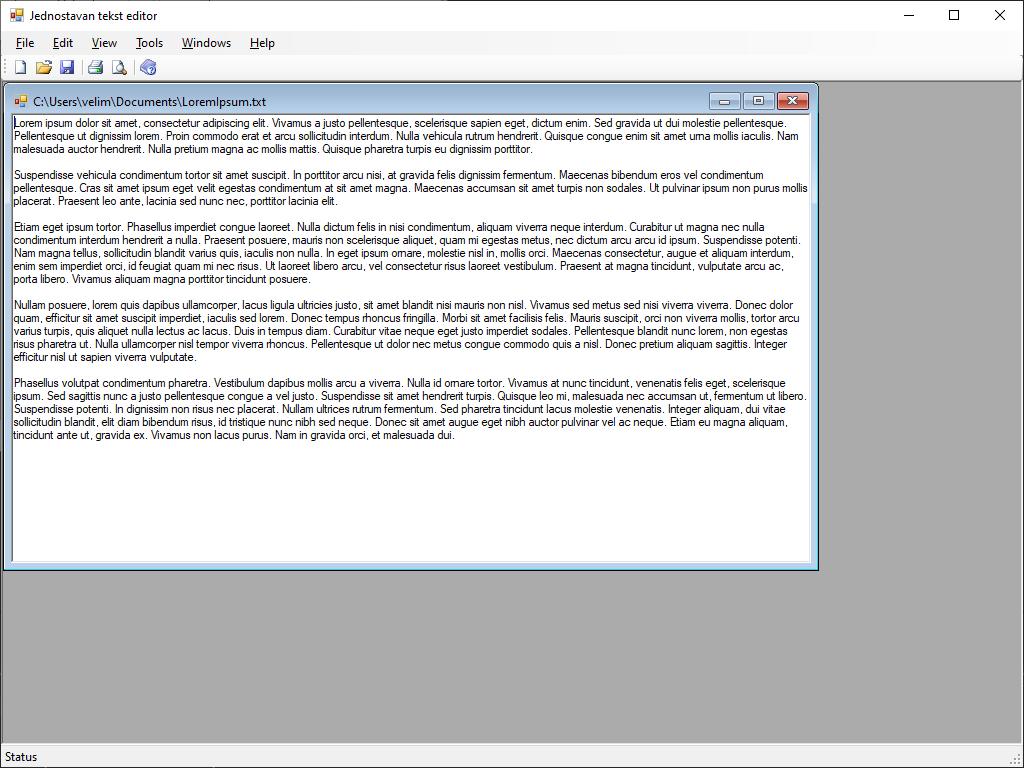This screenshot has height=768, width=1024.
Task: Open the File menu
Action: [25, 43]
